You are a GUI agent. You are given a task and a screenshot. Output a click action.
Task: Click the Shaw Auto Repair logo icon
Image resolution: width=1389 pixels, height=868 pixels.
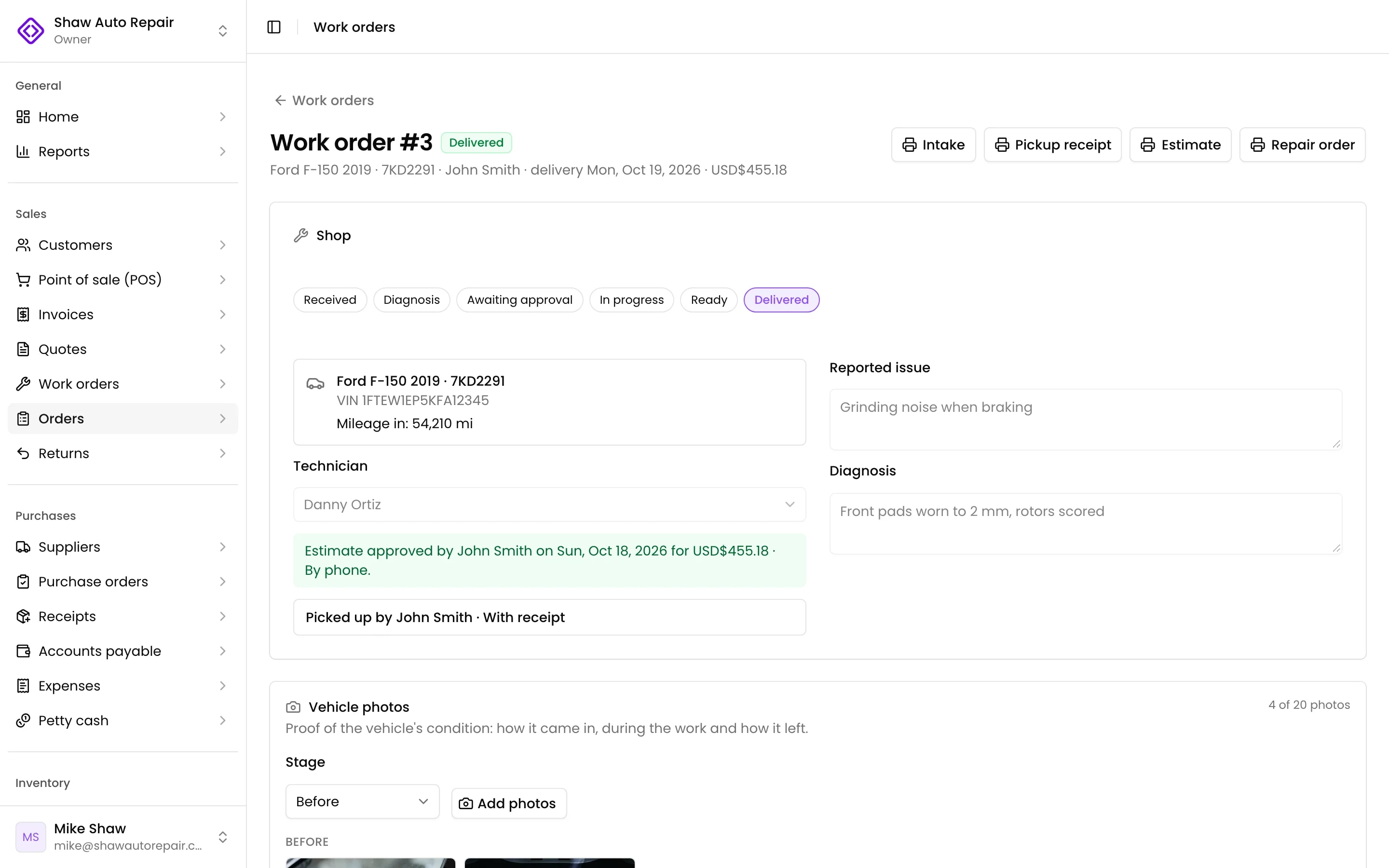click(x=30, y=30)
